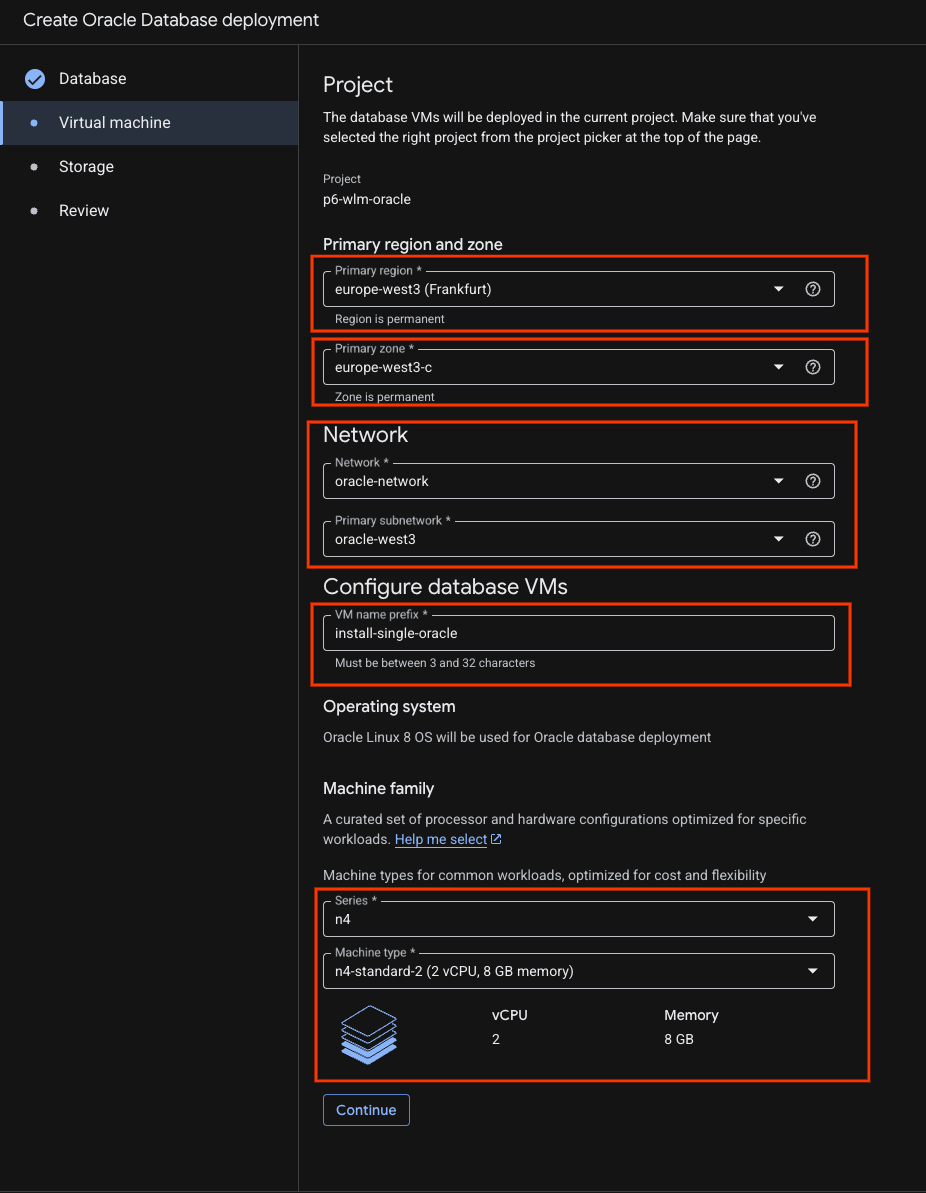Viewport: 926px width, 1193px height.
Task: Click help icon for Network field
Action: pos(813,481)
